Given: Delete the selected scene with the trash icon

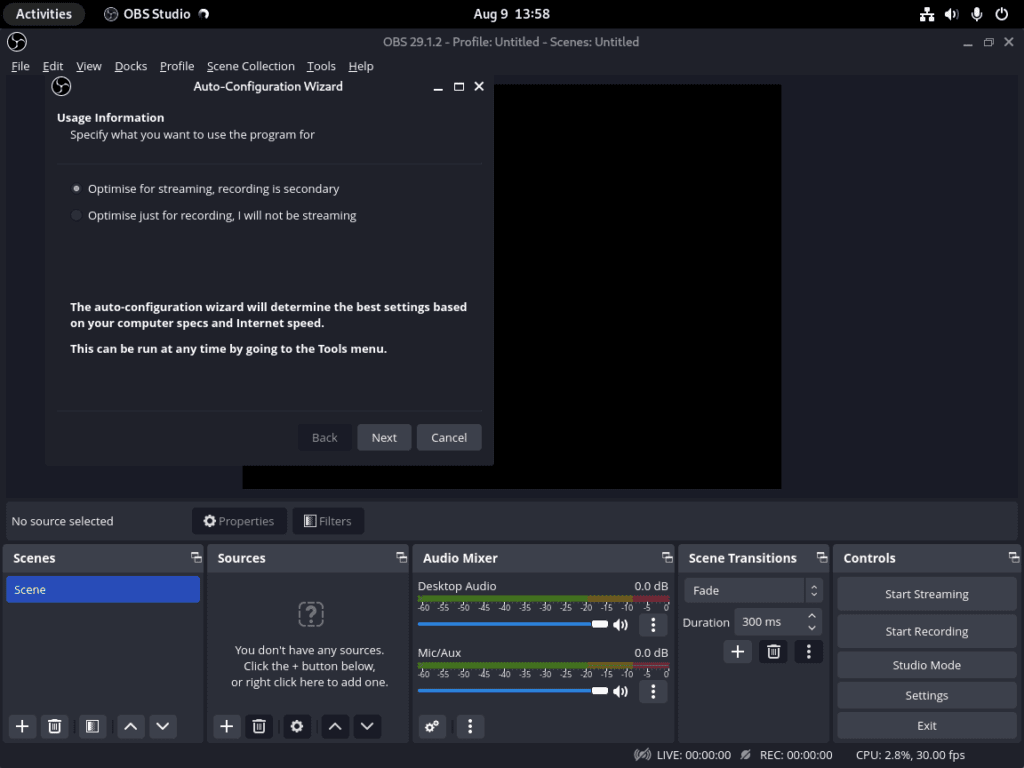Looking at the screenshot, I should pyautogui.click(x=55, y=726).
